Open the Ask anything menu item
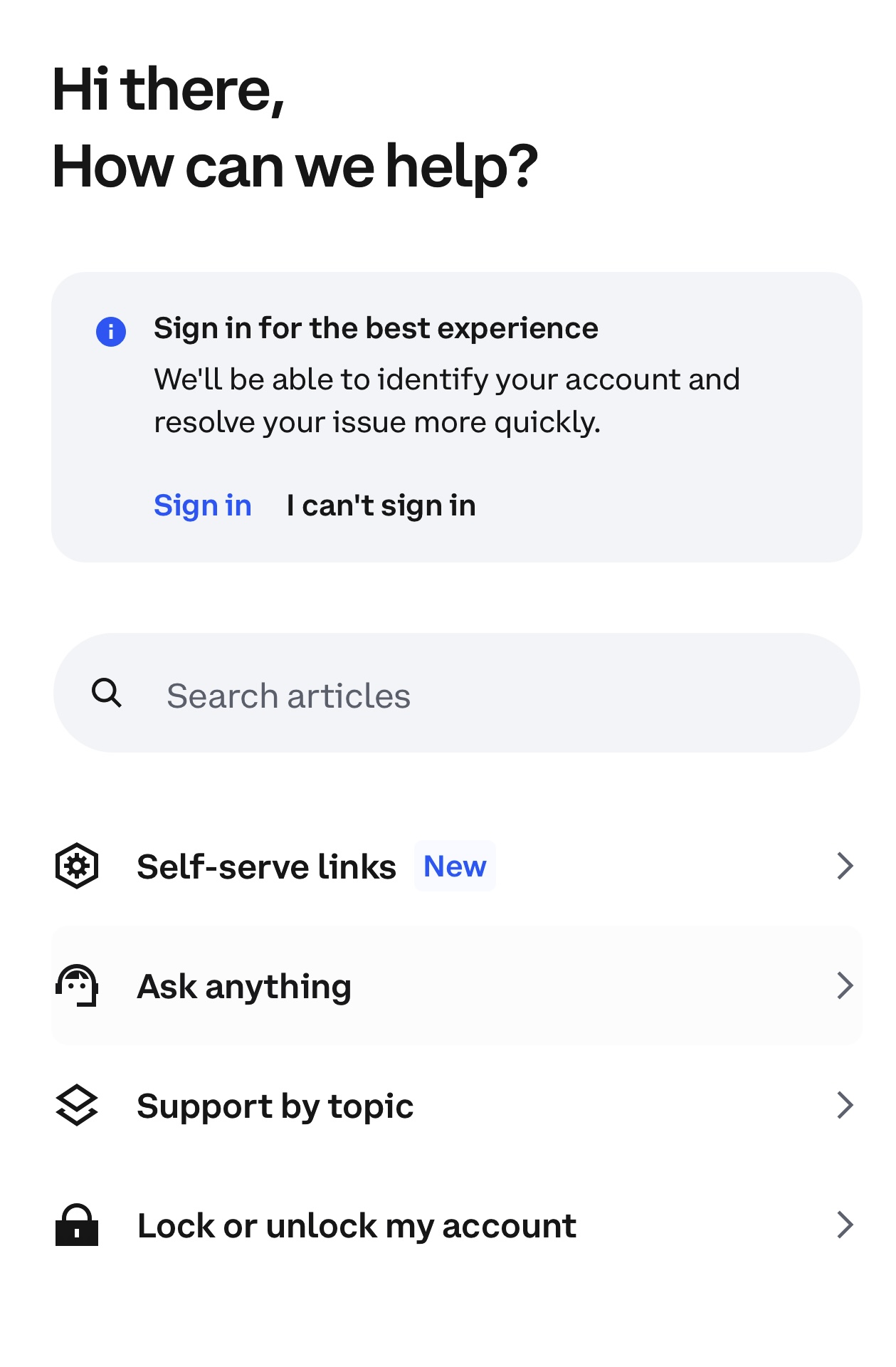This screenshot has height=1367, width=896. (x=244, y=987)
